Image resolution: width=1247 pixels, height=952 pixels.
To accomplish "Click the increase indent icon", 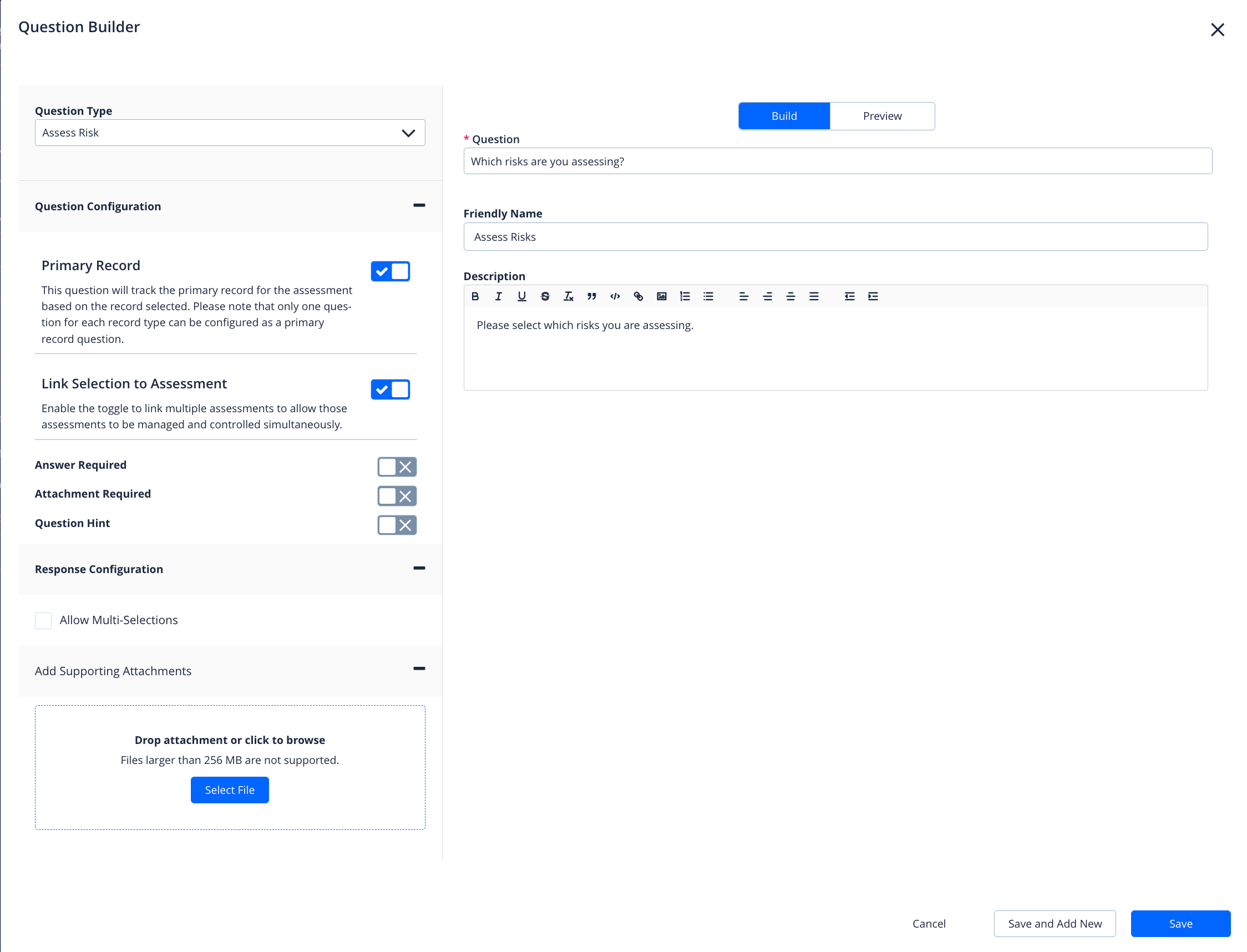I will click(873, 296).
